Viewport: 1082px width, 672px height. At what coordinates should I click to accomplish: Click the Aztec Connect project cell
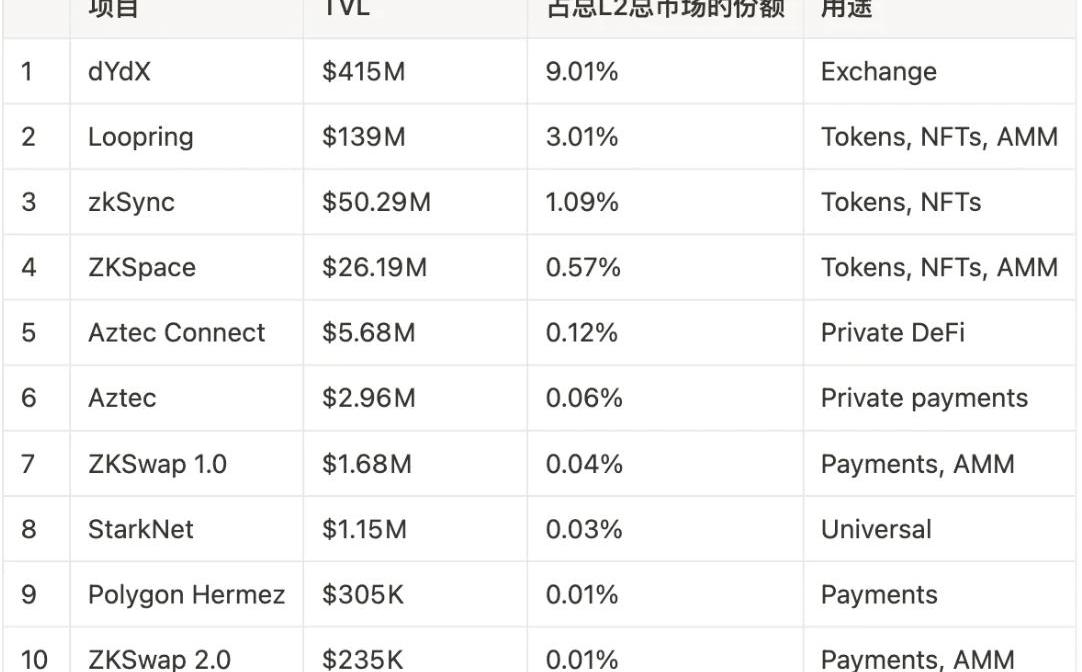pos(176,333)
